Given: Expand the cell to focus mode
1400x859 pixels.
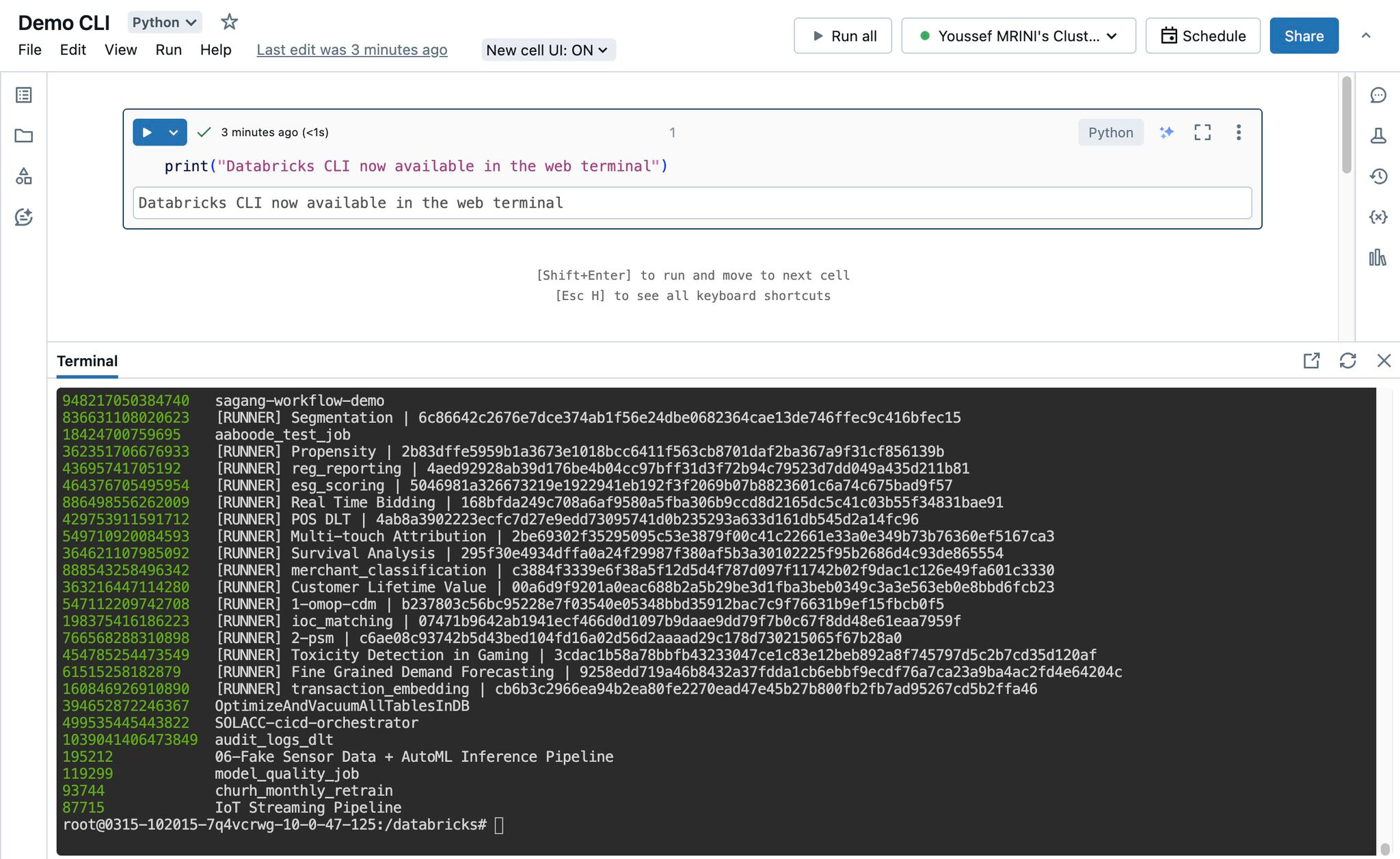Looking at the screenshot, I should point(1202,133).
